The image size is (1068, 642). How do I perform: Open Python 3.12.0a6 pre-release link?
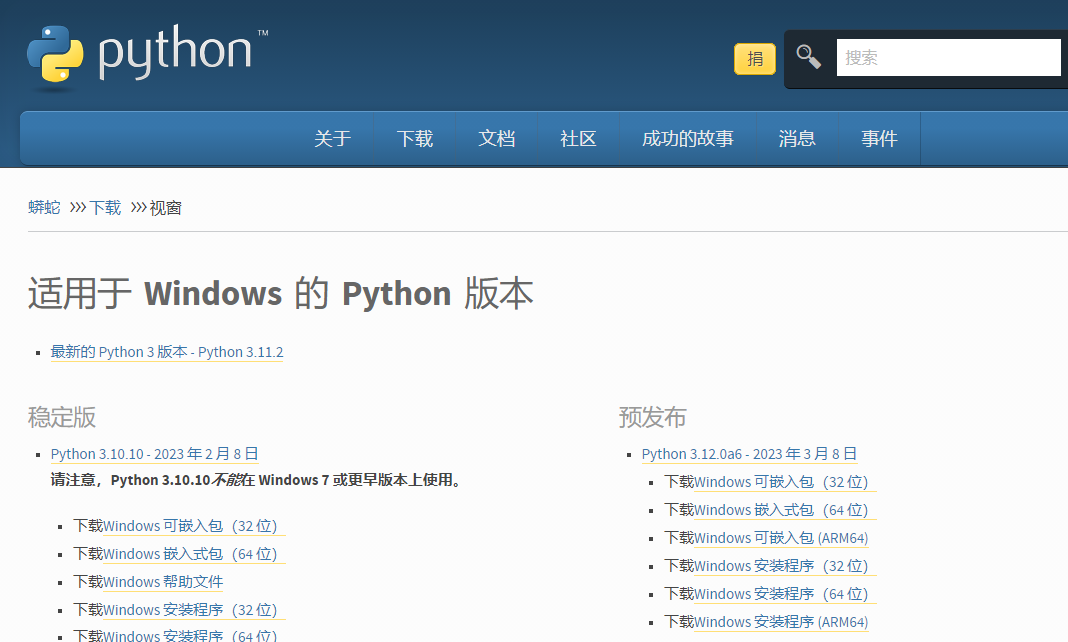coord(749,454)
